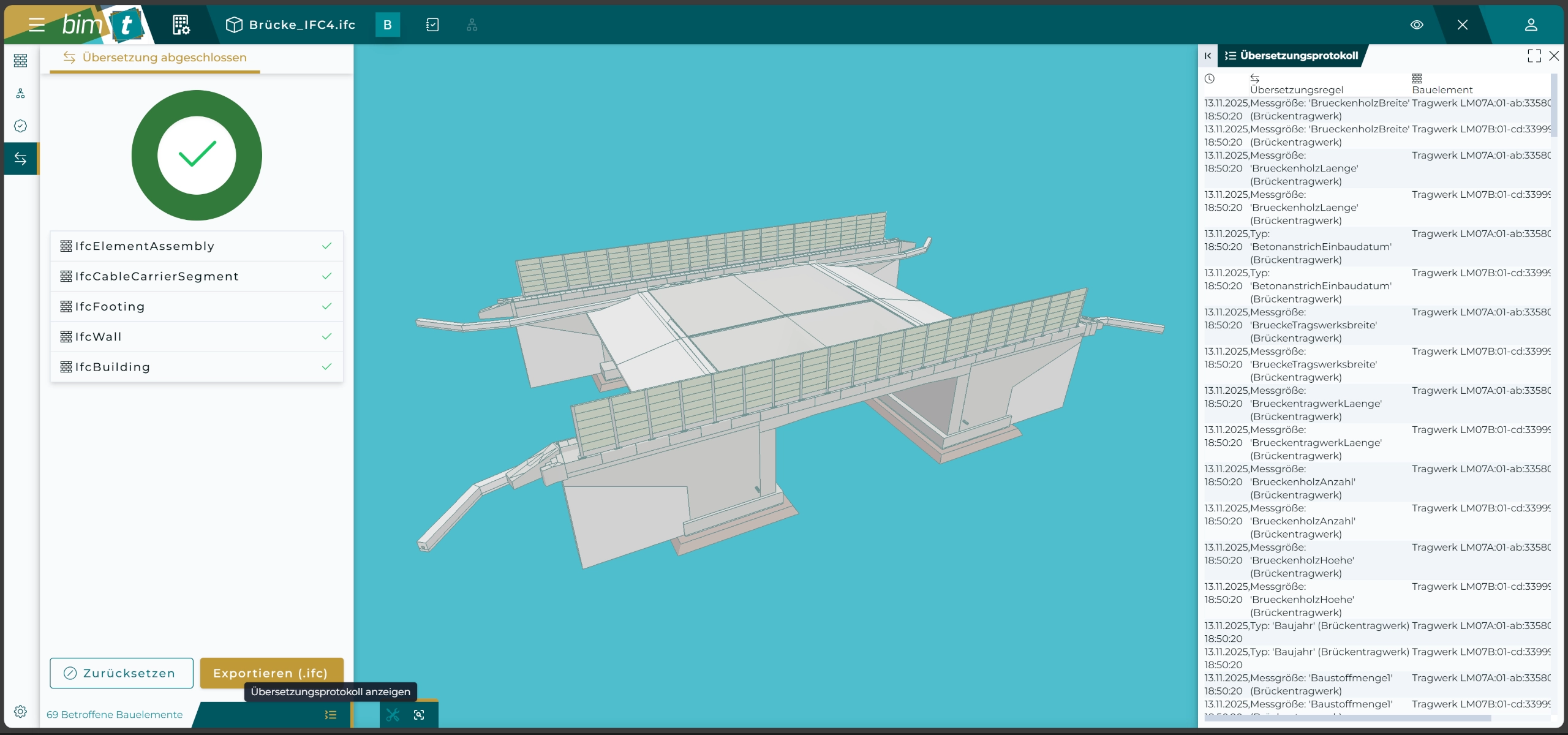Click the Zurücksetzen button

(121, 673)
